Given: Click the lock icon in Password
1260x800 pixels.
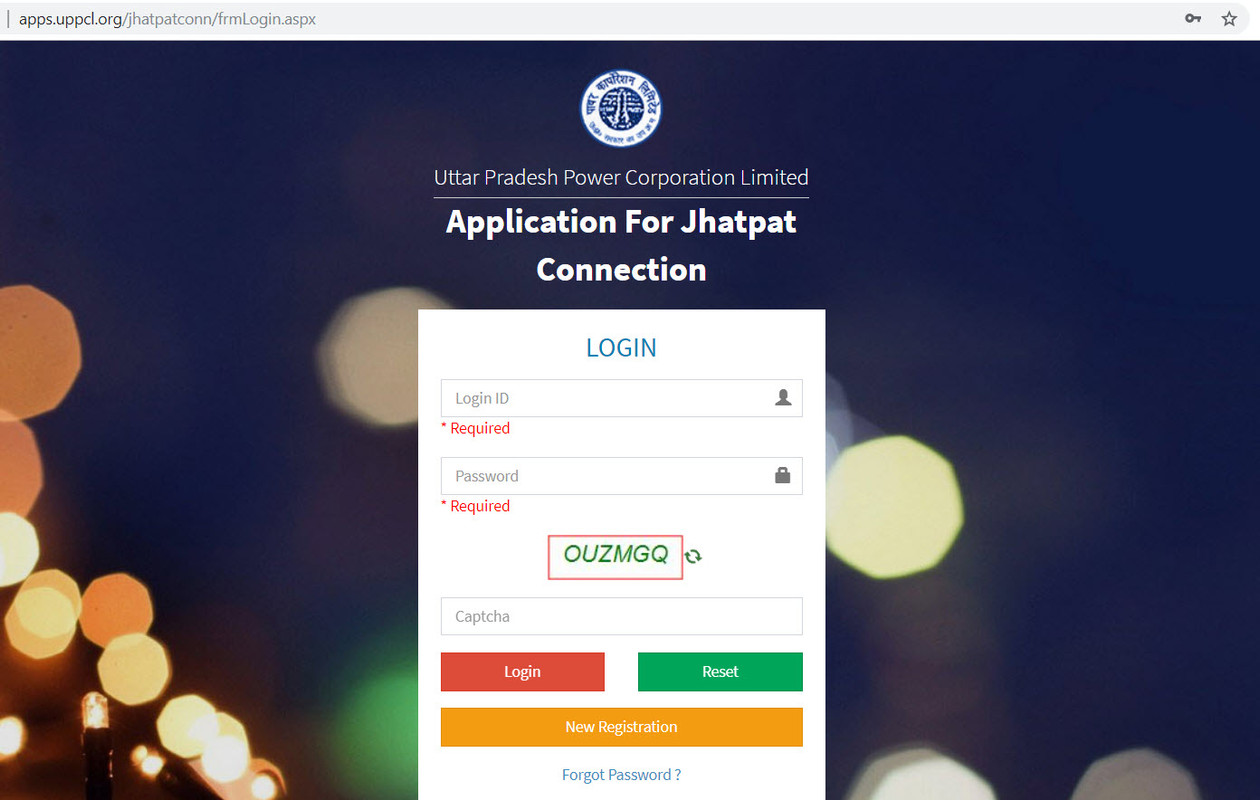Looking at the screenshot, I should coord(783,476).
